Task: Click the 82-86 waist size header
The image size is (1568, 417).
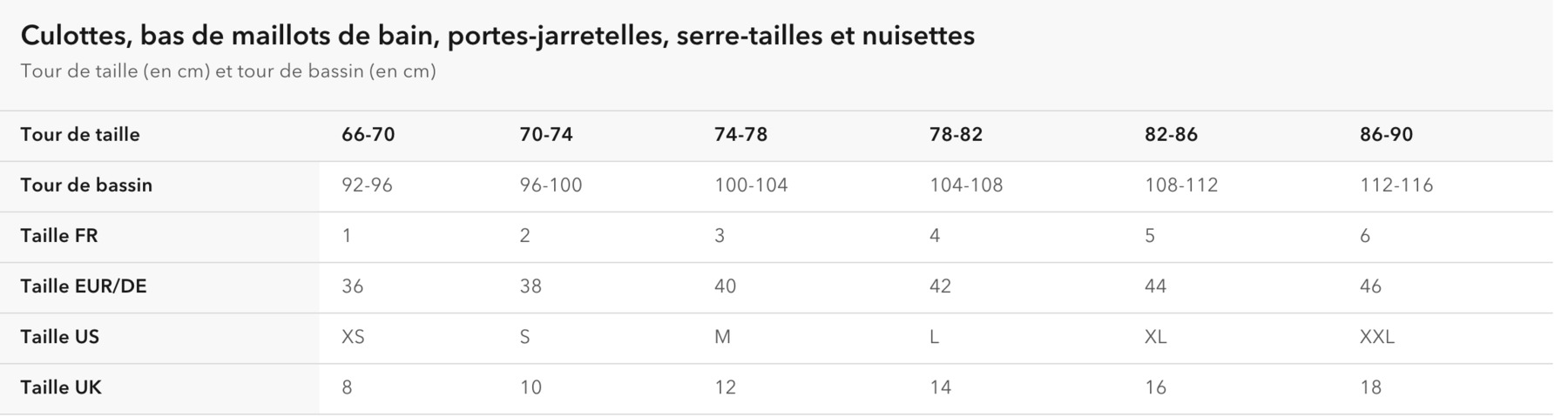Action: tap(1171, 135)
